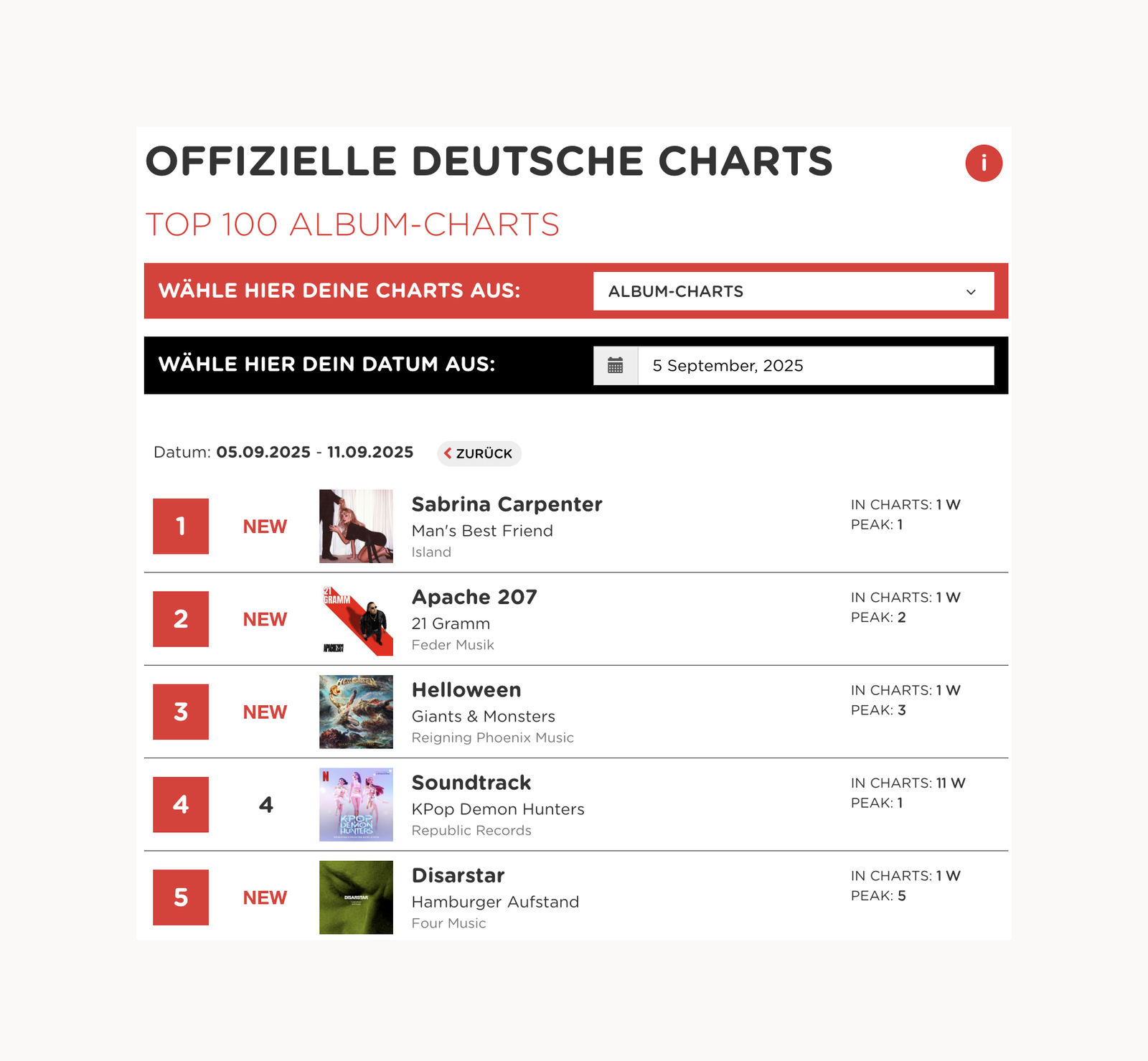Open the Apache 207 '21 Gramm' cover art

point(356,619)
